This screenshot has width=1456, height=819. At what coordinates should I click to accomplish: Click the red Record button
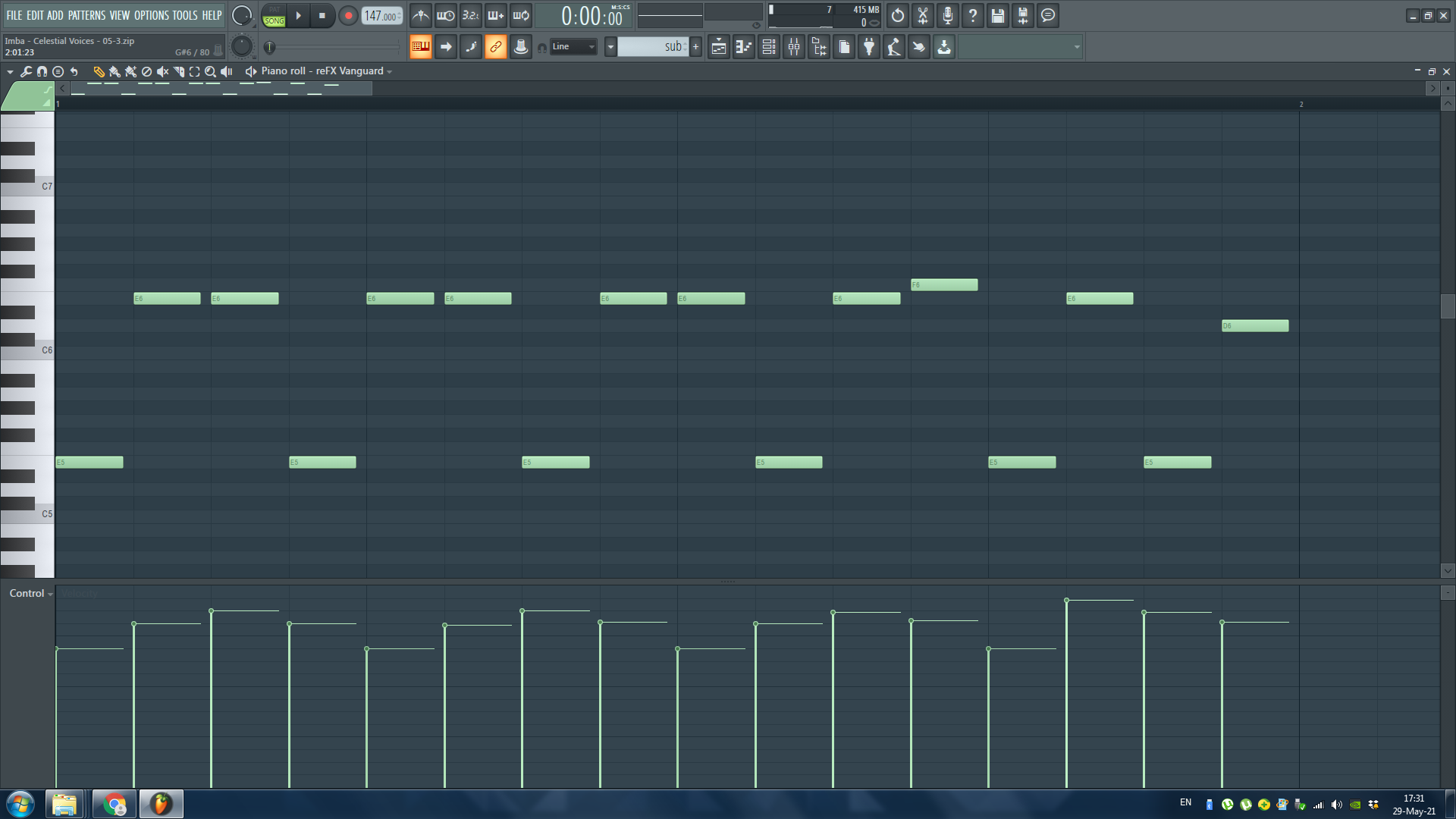tap(348, 16)
